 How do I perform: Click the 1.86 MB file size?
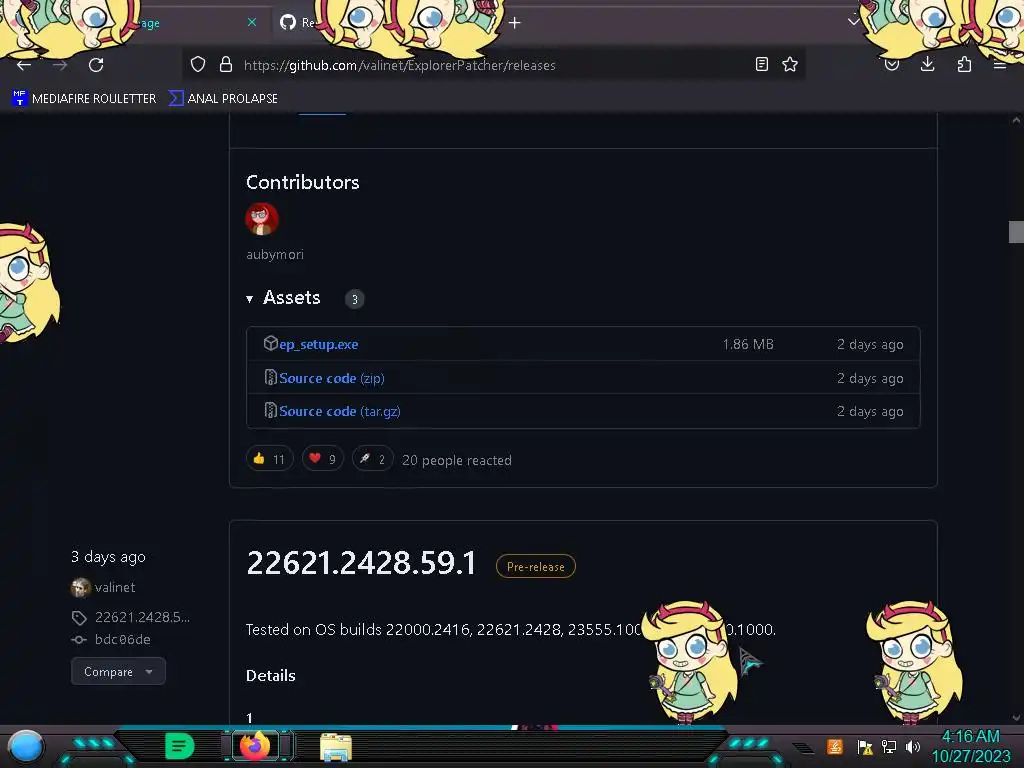pyautogui.click(x=748, y=344)
